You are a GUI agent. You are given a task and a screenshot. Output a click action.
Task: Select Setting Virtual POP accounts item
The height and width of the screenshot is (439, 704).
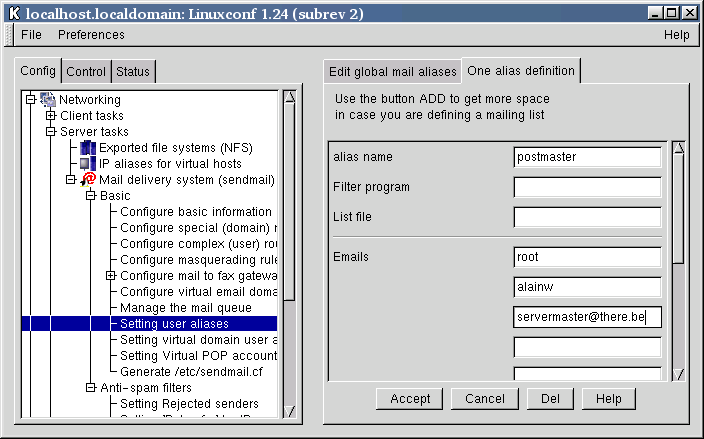pyautogui.click(x=198, y=356)
